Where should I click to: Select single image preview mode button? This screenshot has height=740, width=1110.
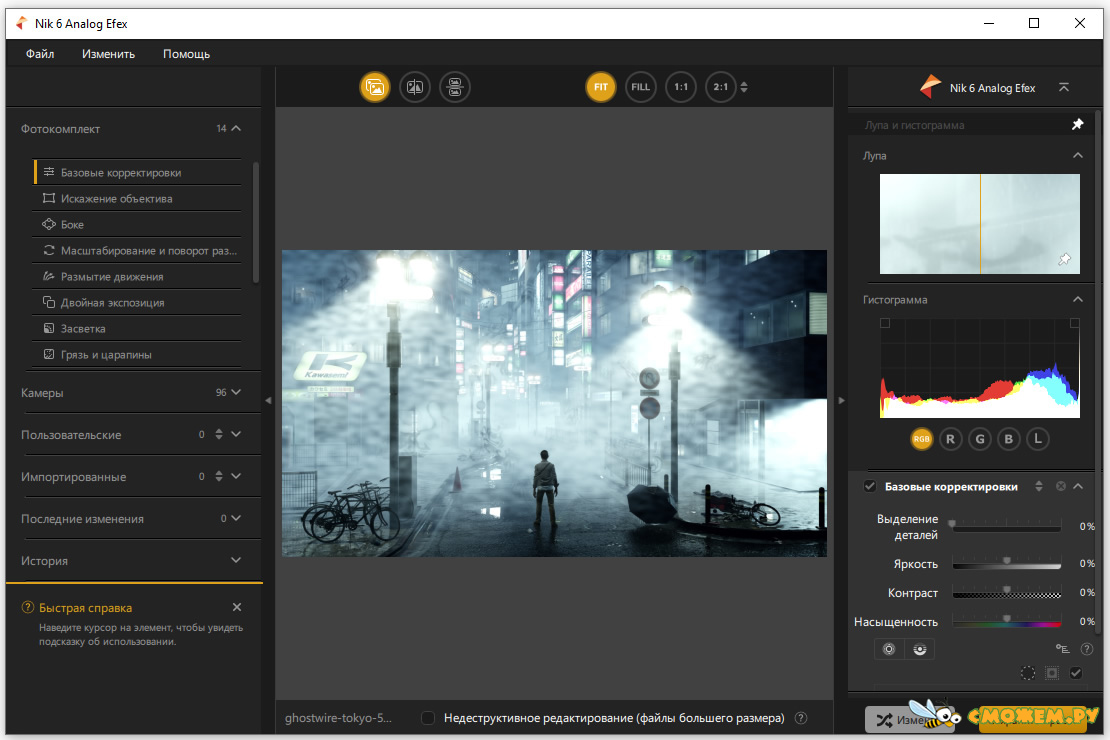(374, 87)
